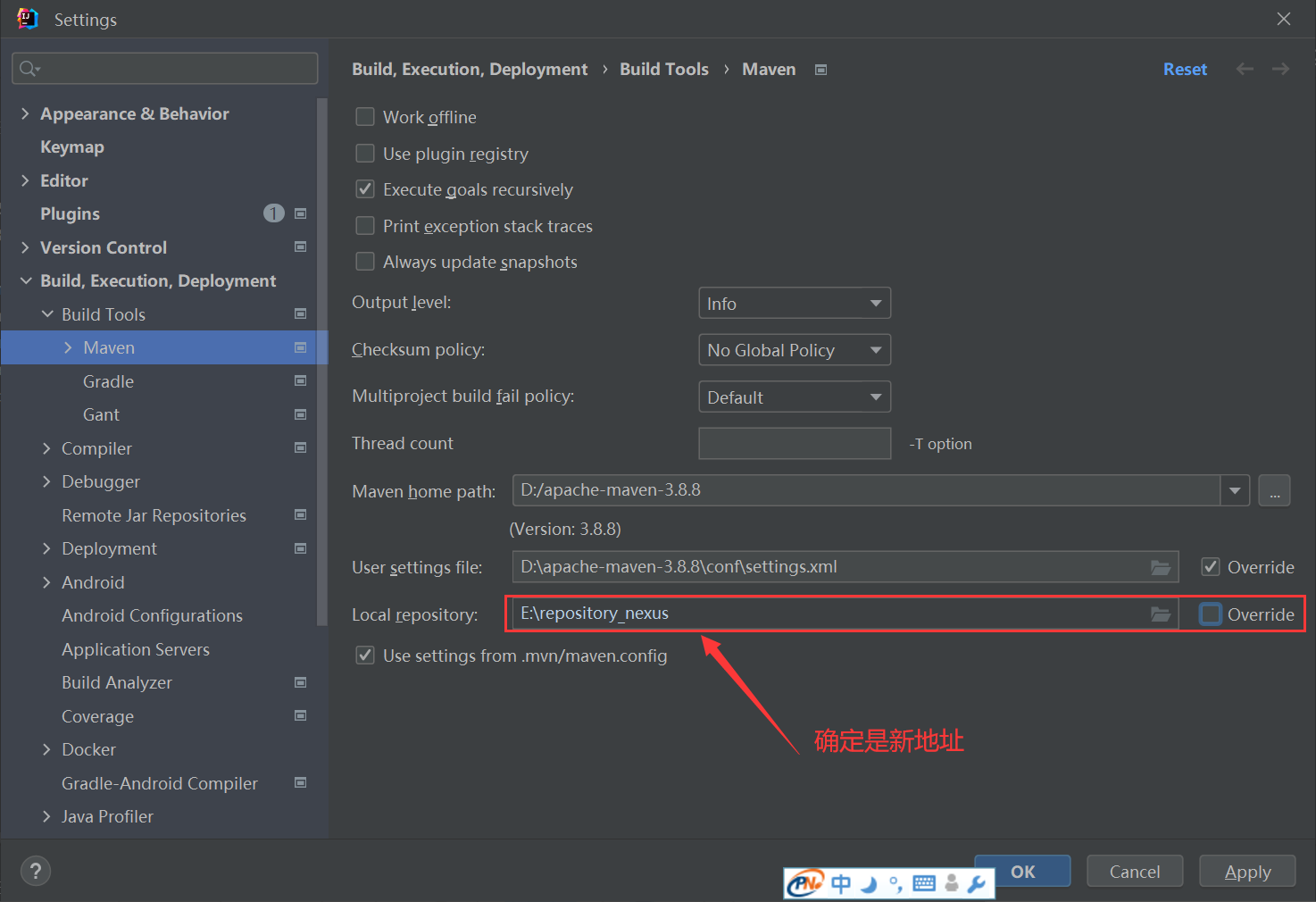Select Gradle settings page
The height and width of the screenshot is (902, 1316).
pyautogui.click(x=108, y=381)
